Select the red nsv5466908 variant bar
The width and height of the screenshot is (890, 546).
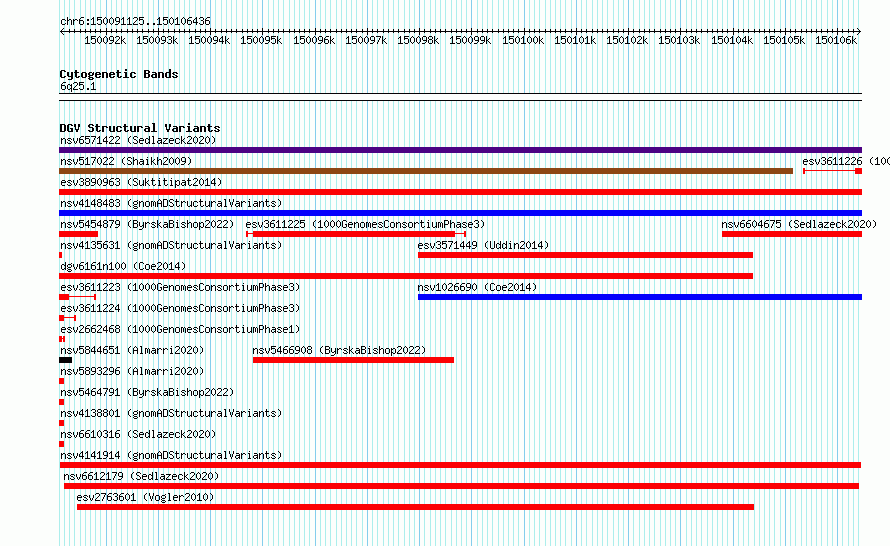tap(353, 360)
